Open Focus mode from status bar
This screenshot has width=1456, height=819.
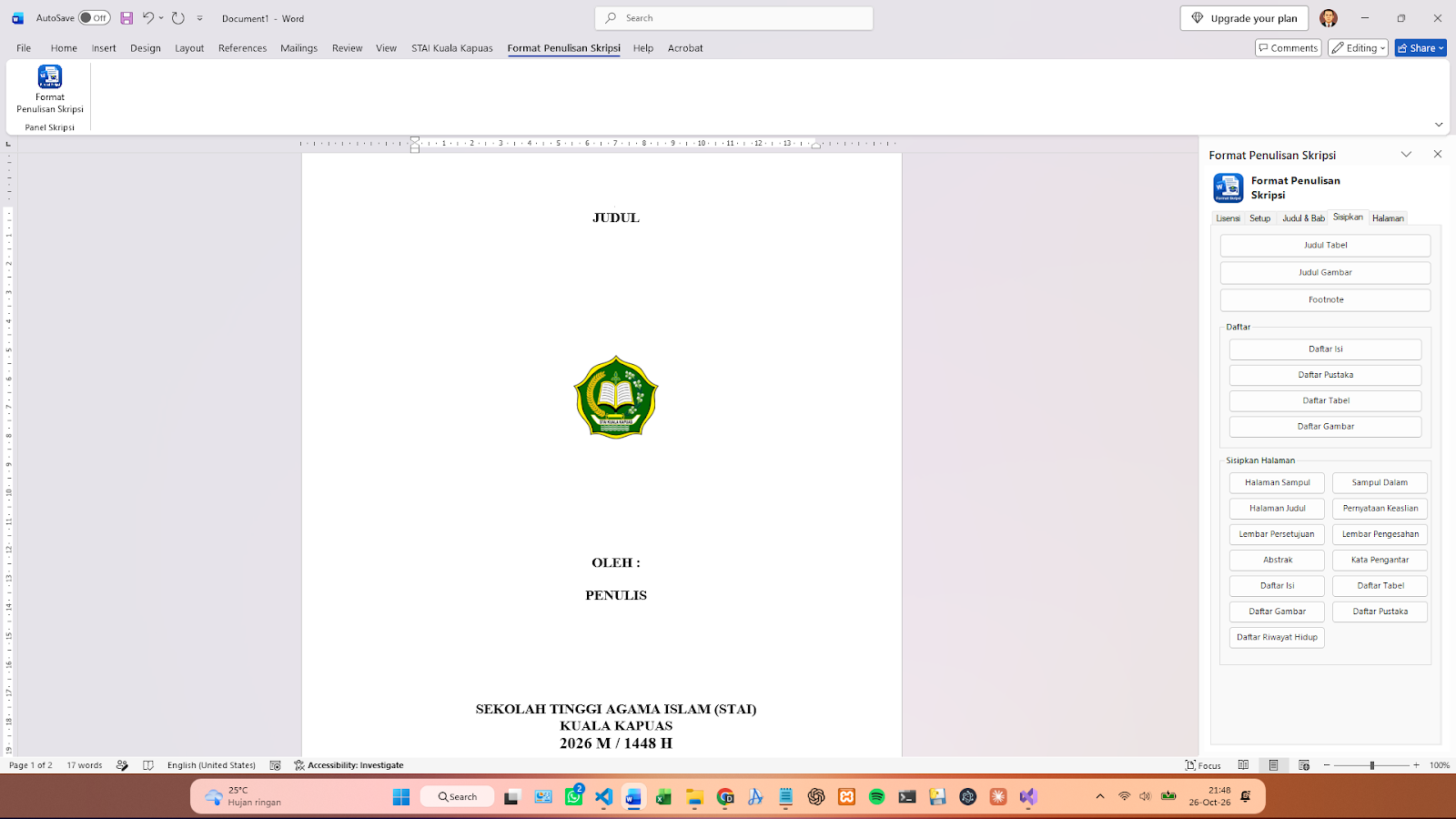pyautogui.click(x=1203, y=765)
